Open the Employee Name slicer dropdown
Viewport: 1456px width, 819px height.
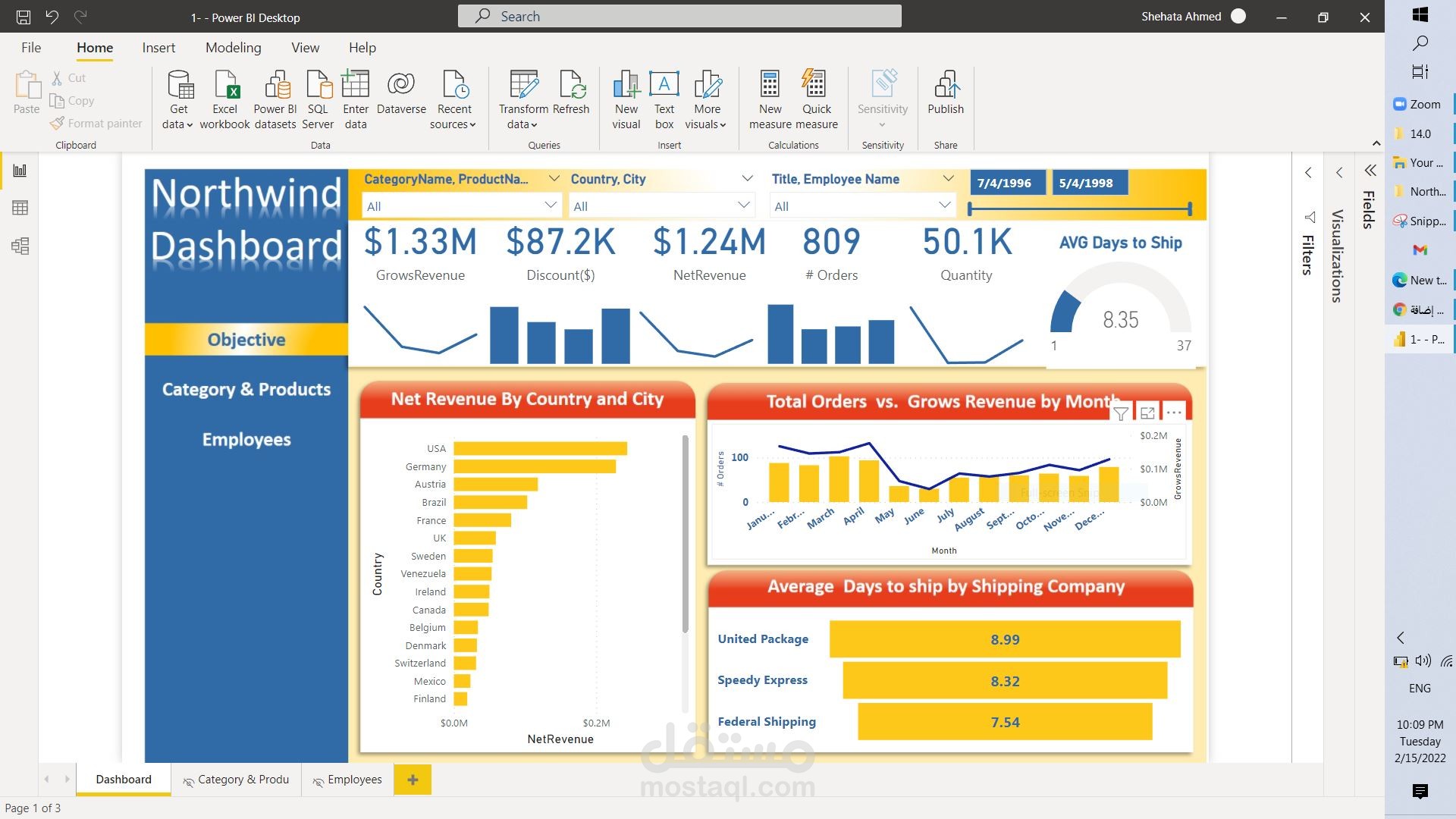click(944, 206)
